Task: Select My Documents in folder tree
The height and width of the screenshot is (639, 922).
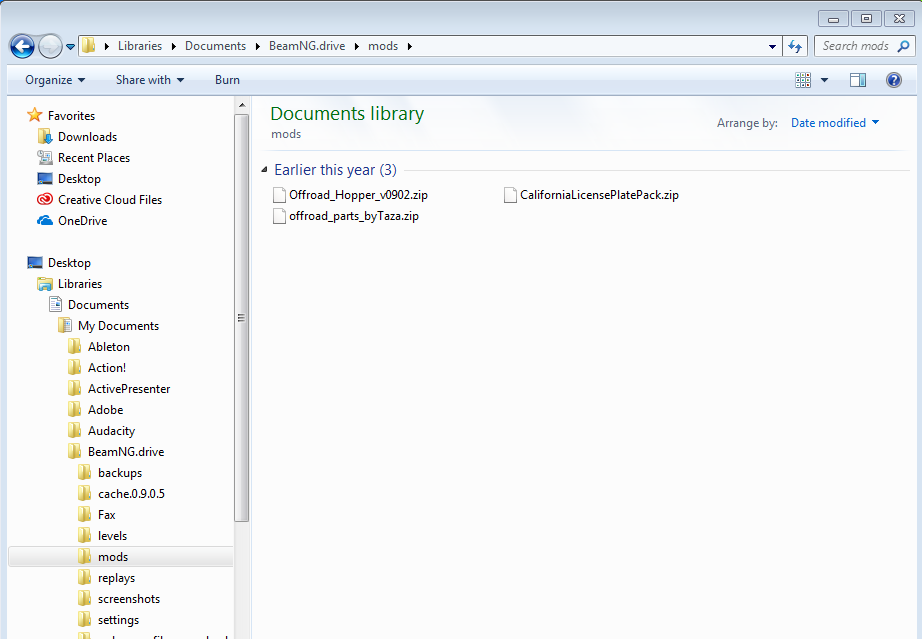Action: [118, 326]
